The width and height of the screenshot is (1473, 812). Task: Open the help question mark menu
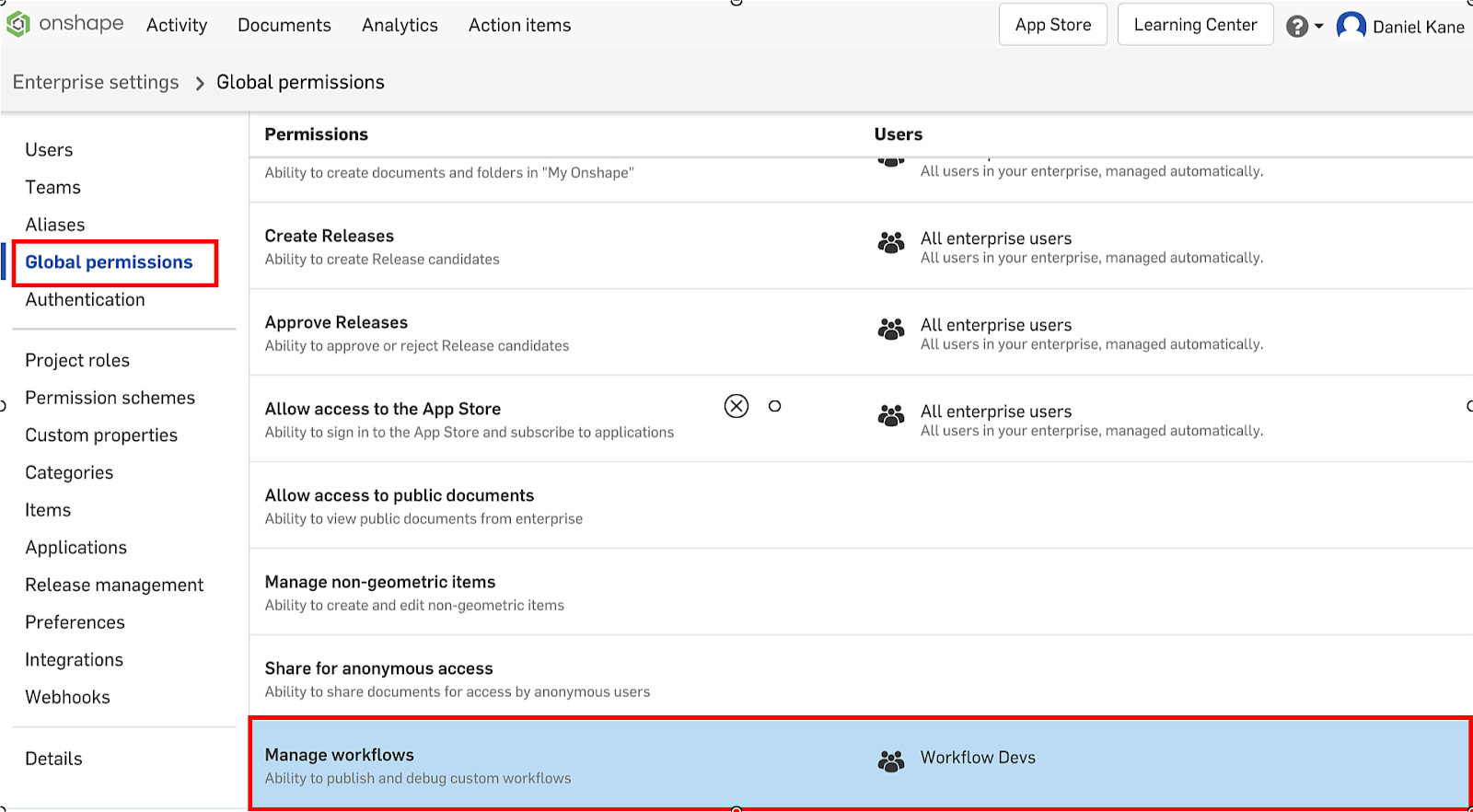click(1296, 27)
